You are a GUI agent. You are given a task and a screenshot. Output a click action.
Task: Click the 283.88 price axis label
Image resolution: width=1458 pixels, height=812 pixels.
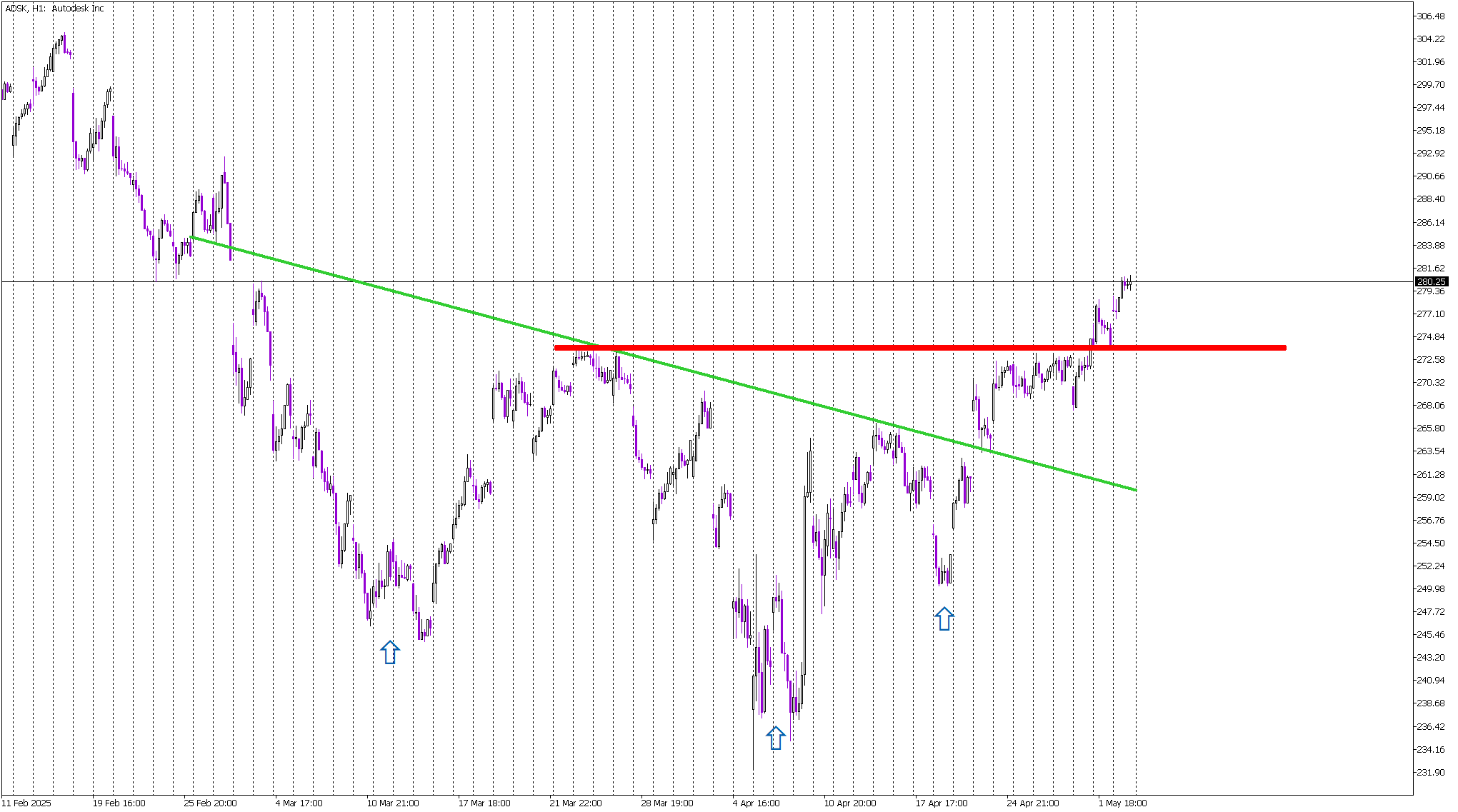1431,246
